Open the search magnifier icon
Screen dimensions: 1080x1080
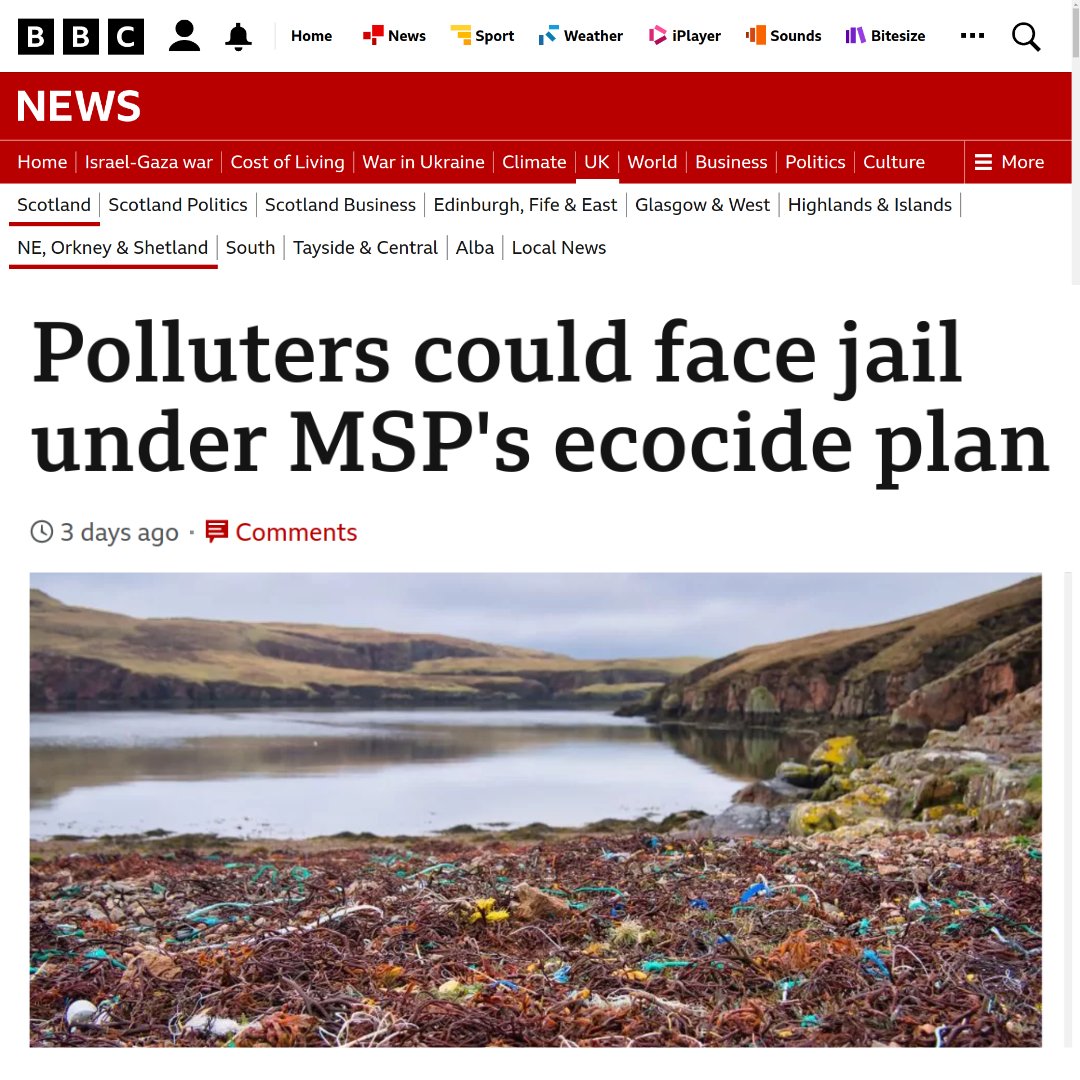tap(1026, 36)
